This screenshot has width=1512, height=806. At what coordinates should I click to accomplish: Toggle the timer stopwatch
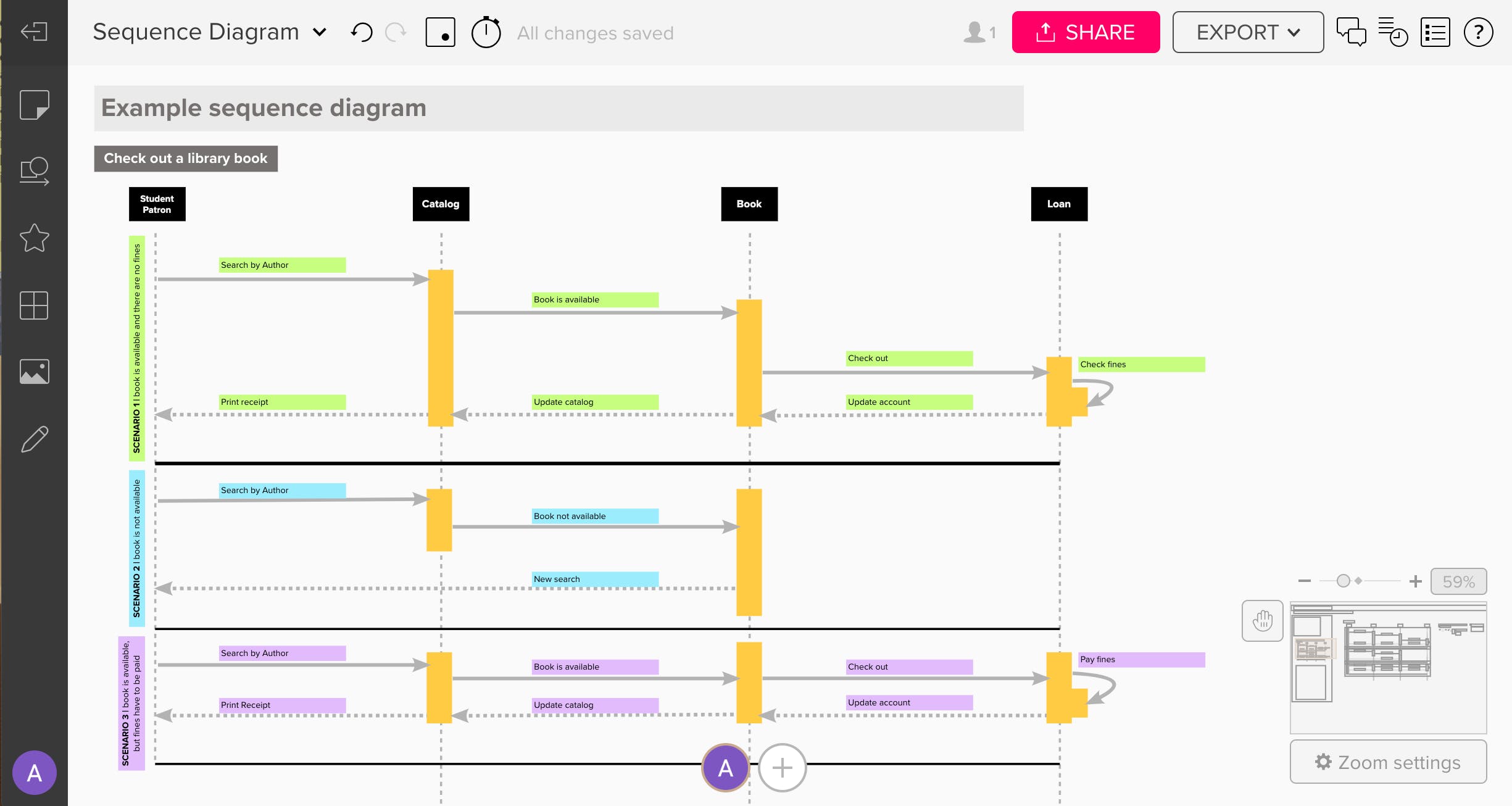[x=486, y=32]
